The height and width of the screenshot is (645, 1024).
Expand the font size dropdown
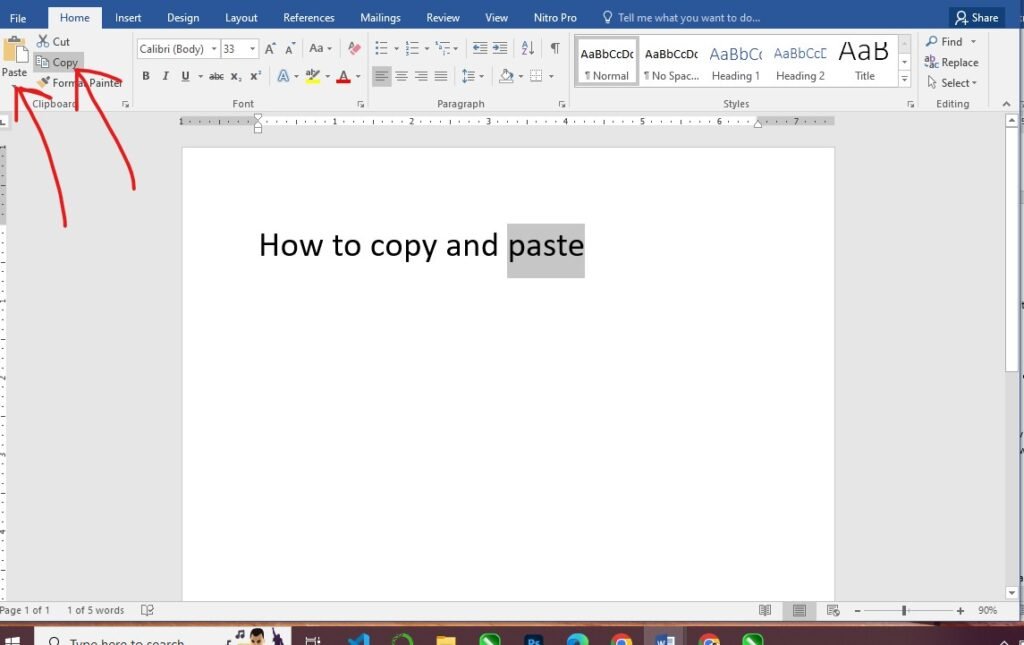tap(253, 49)
